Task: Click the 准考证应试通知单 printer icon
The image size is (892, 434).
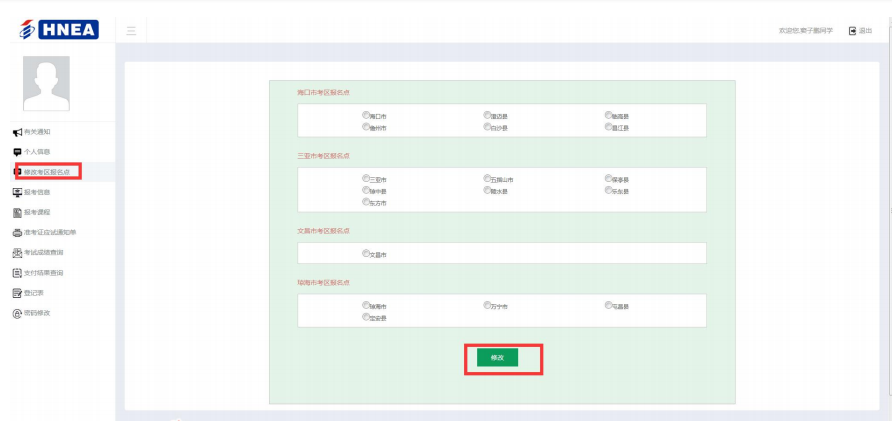Action: pos(17,232)
